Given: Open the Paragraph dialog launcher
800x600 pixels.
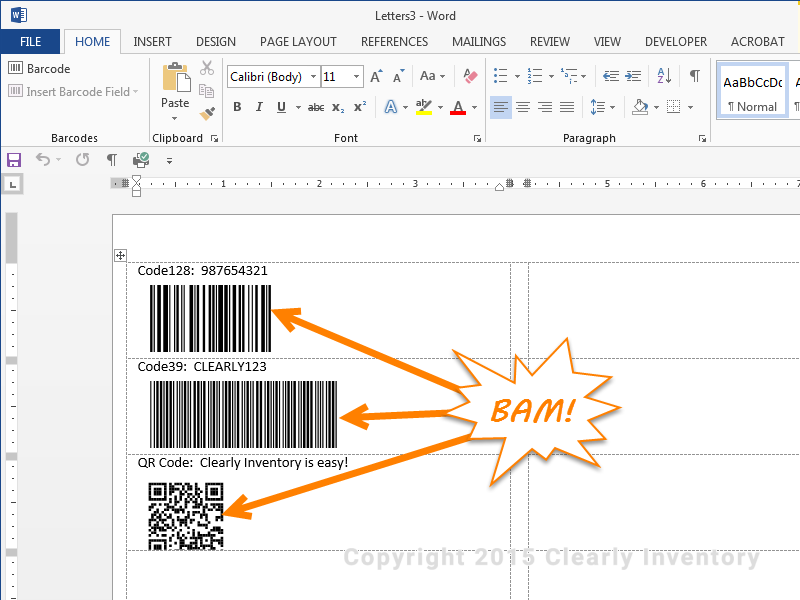Looking at the screenshot, I should coord(703,138).
